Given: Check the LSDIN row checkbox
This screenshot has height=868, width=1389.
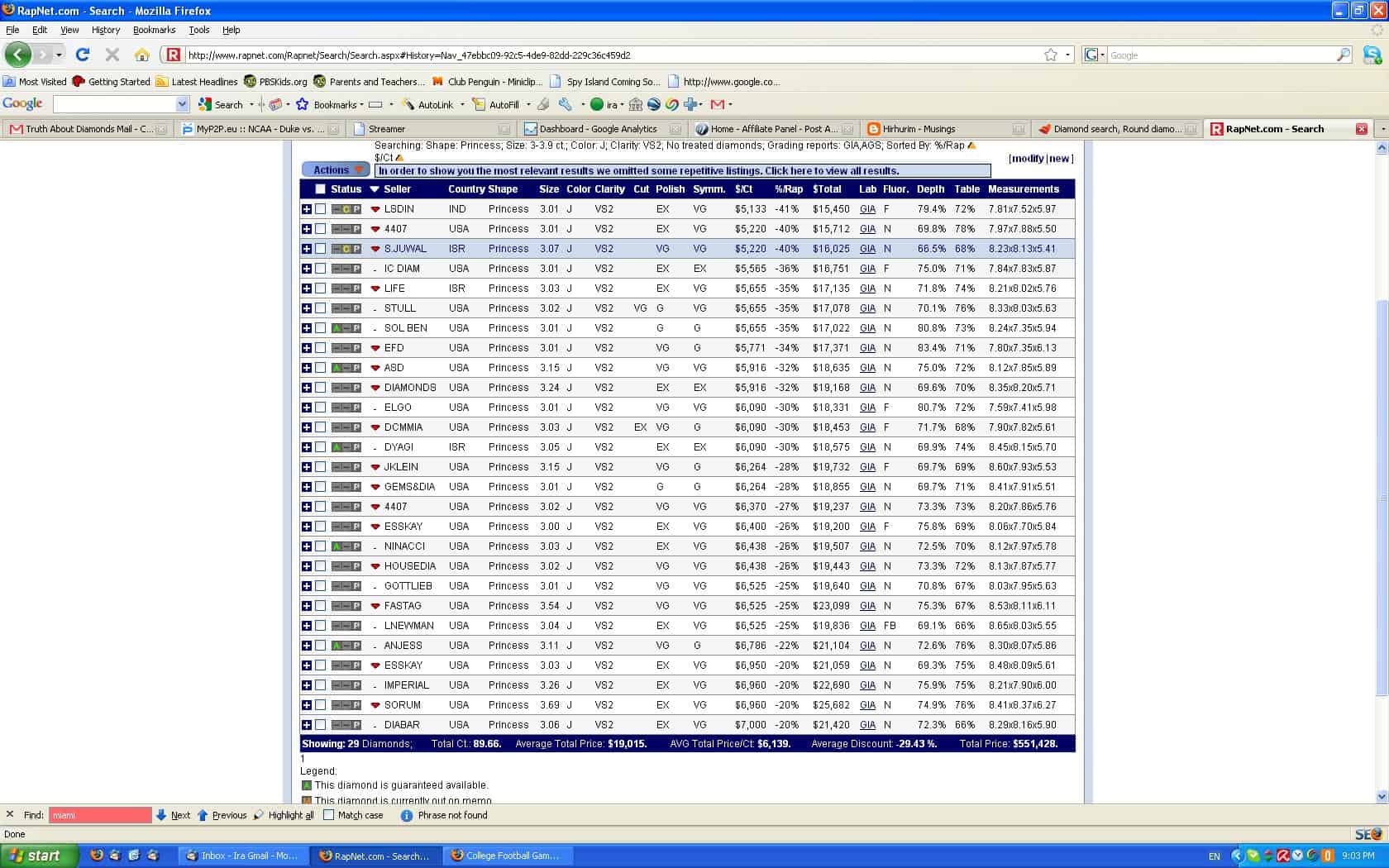Looking at the screenshot, I should 320,209.
